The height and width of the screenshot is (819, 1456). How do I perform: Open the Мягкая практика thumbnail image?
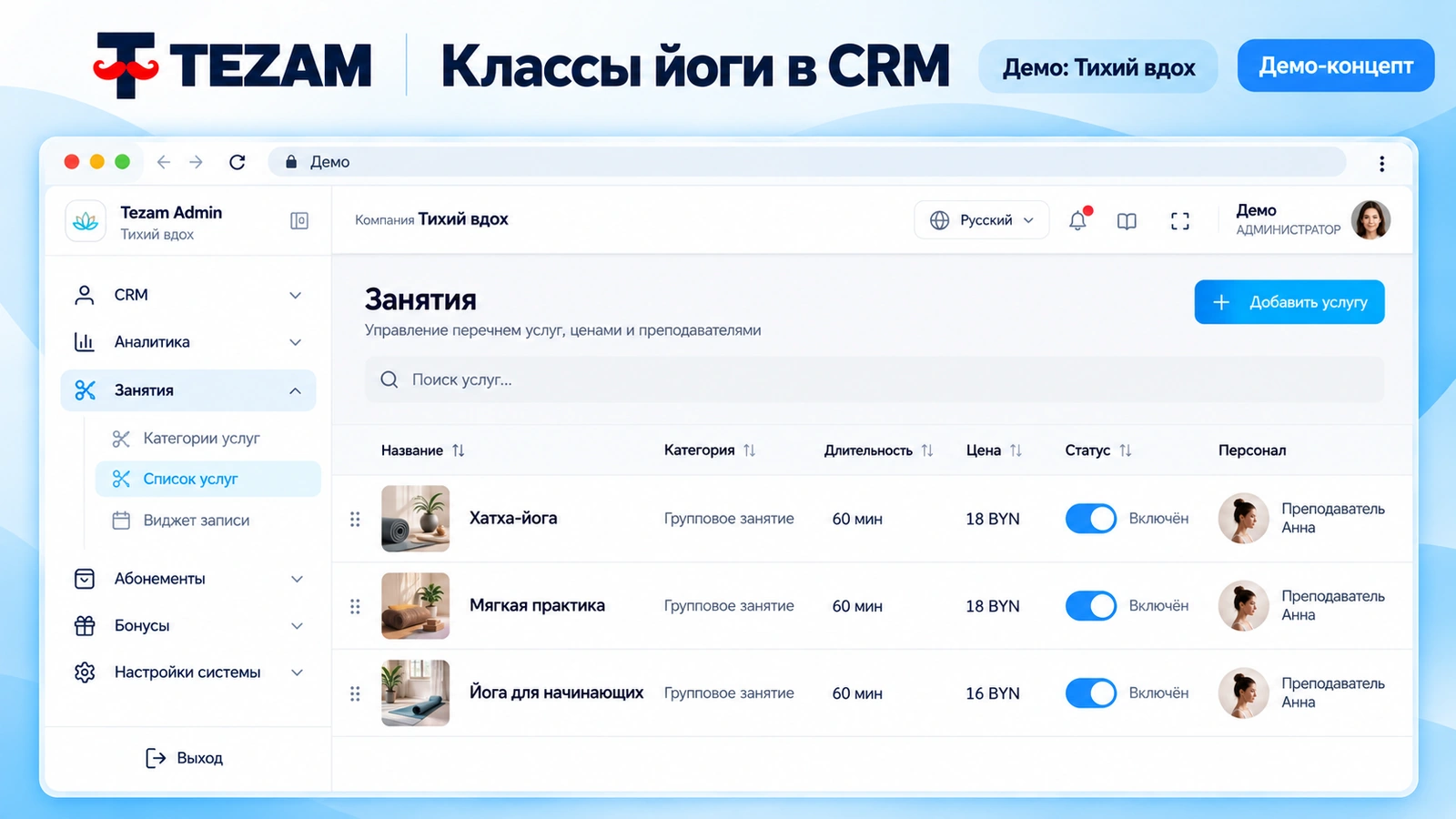(x=416, y=606)
